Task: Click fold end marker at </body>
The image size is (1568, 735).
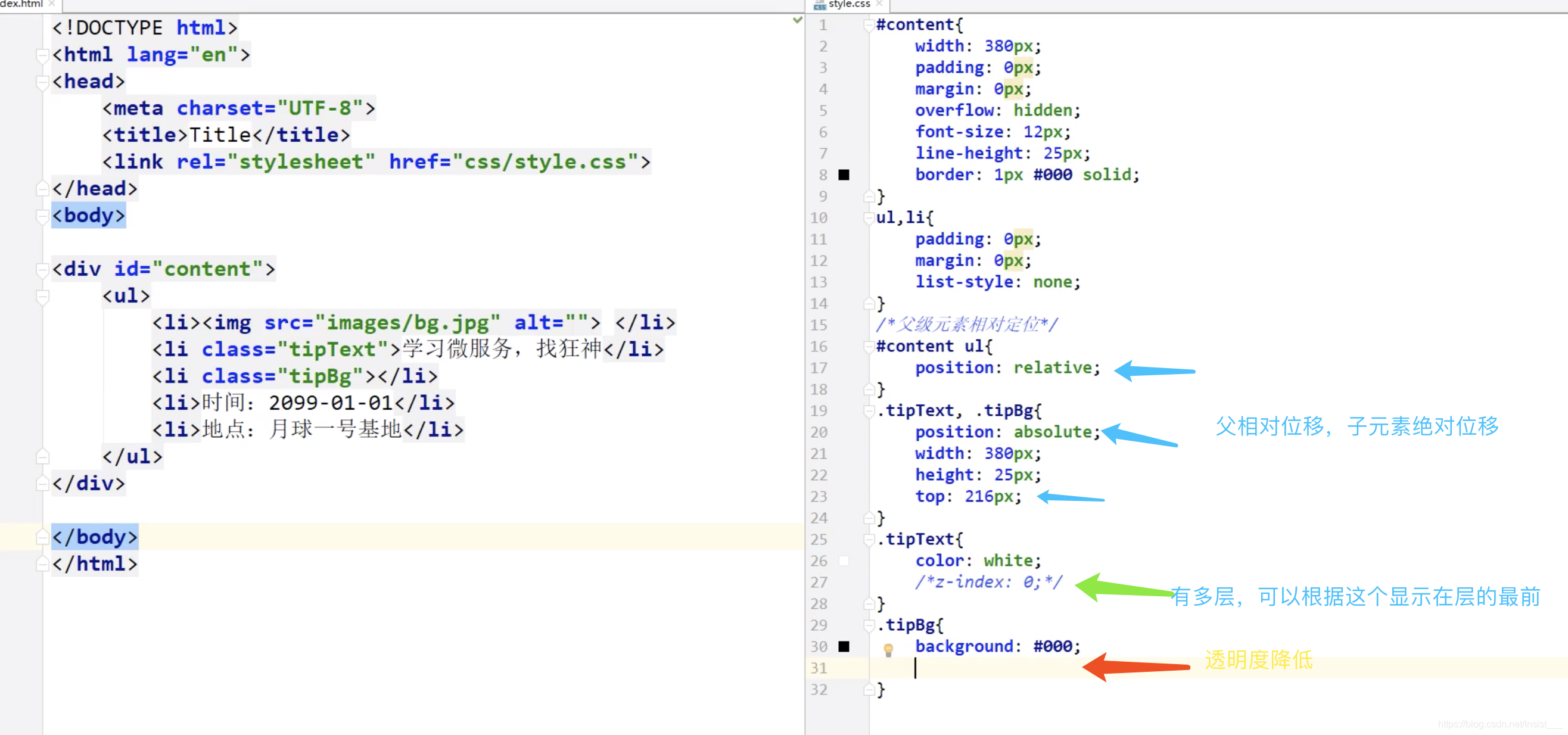Action: coord(43,537)
